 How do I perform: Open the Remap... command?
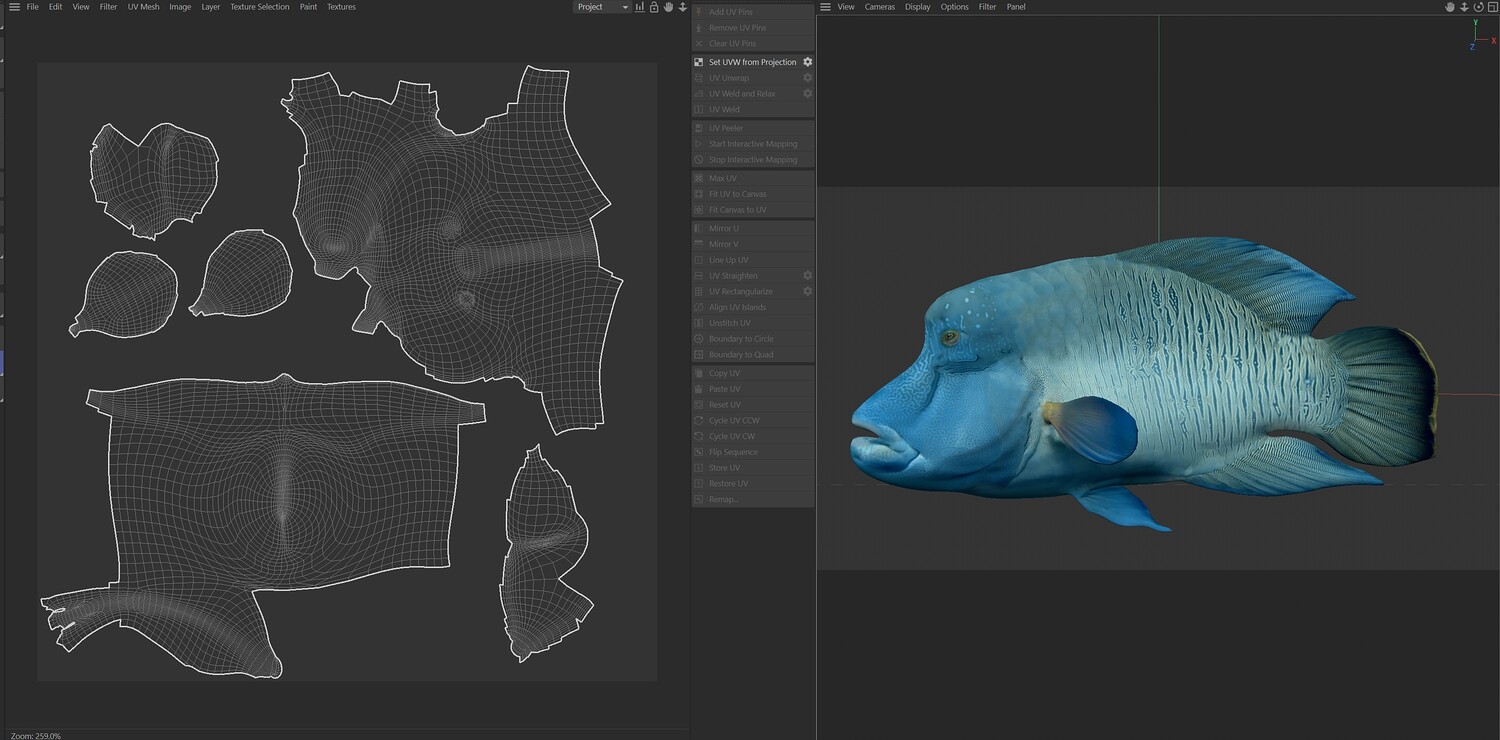(753, 499)
